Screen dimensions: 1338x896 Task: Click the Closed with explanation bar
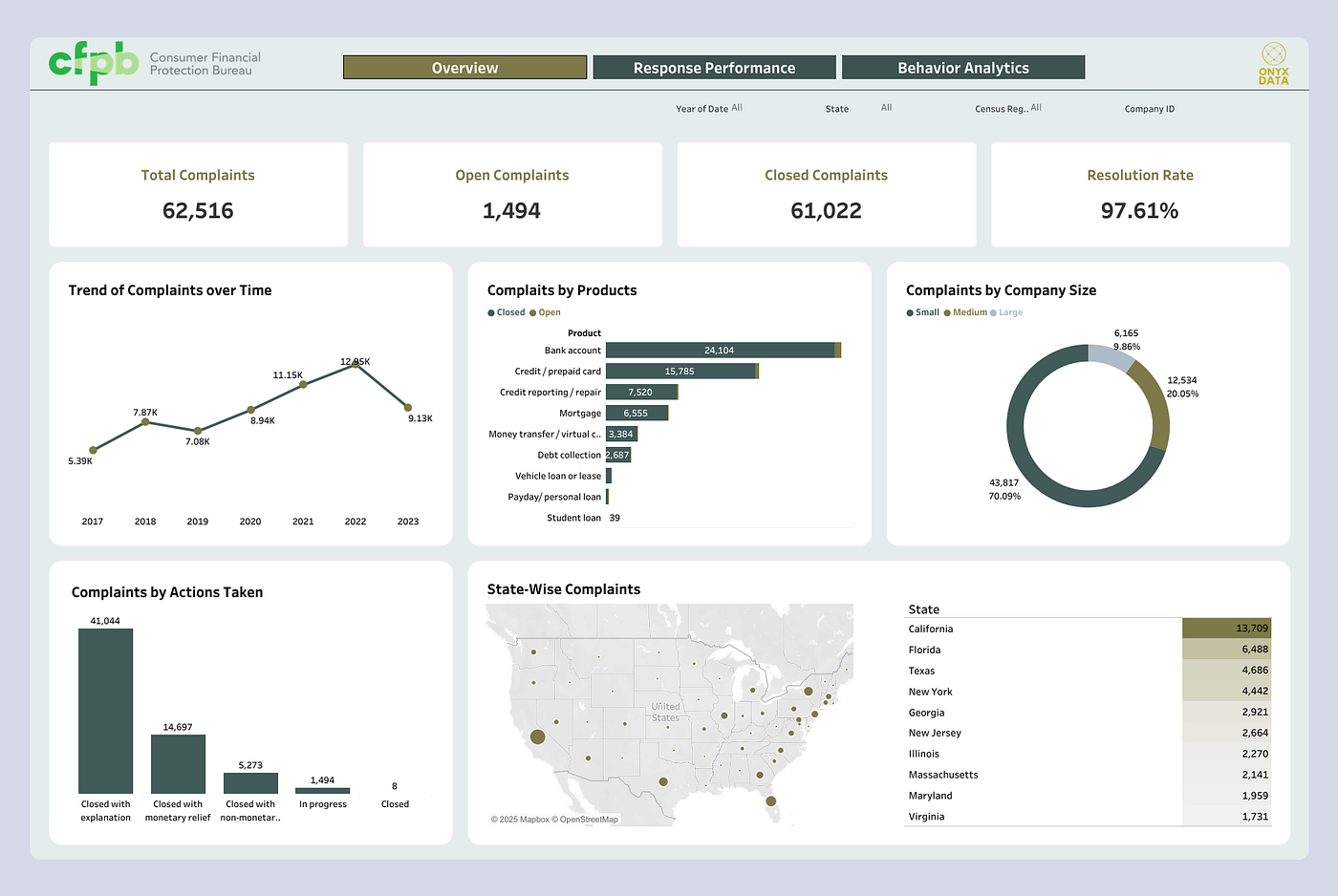105,711
